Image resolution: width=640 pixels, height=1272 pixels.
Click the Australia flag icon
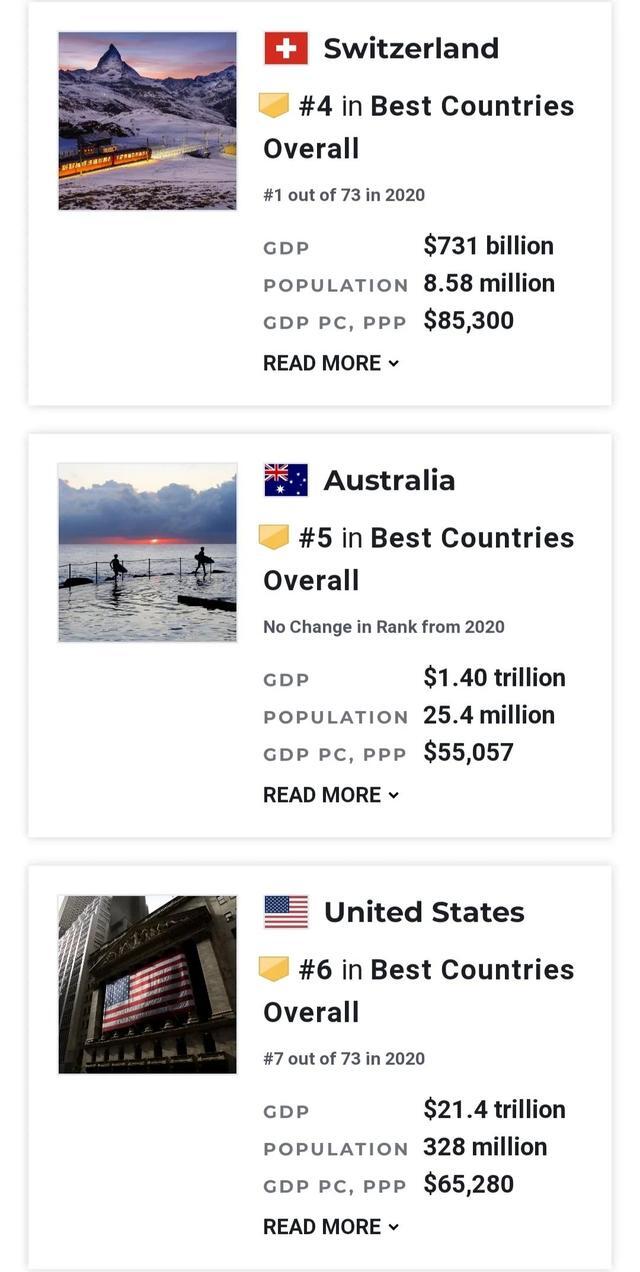click(286, 480)
